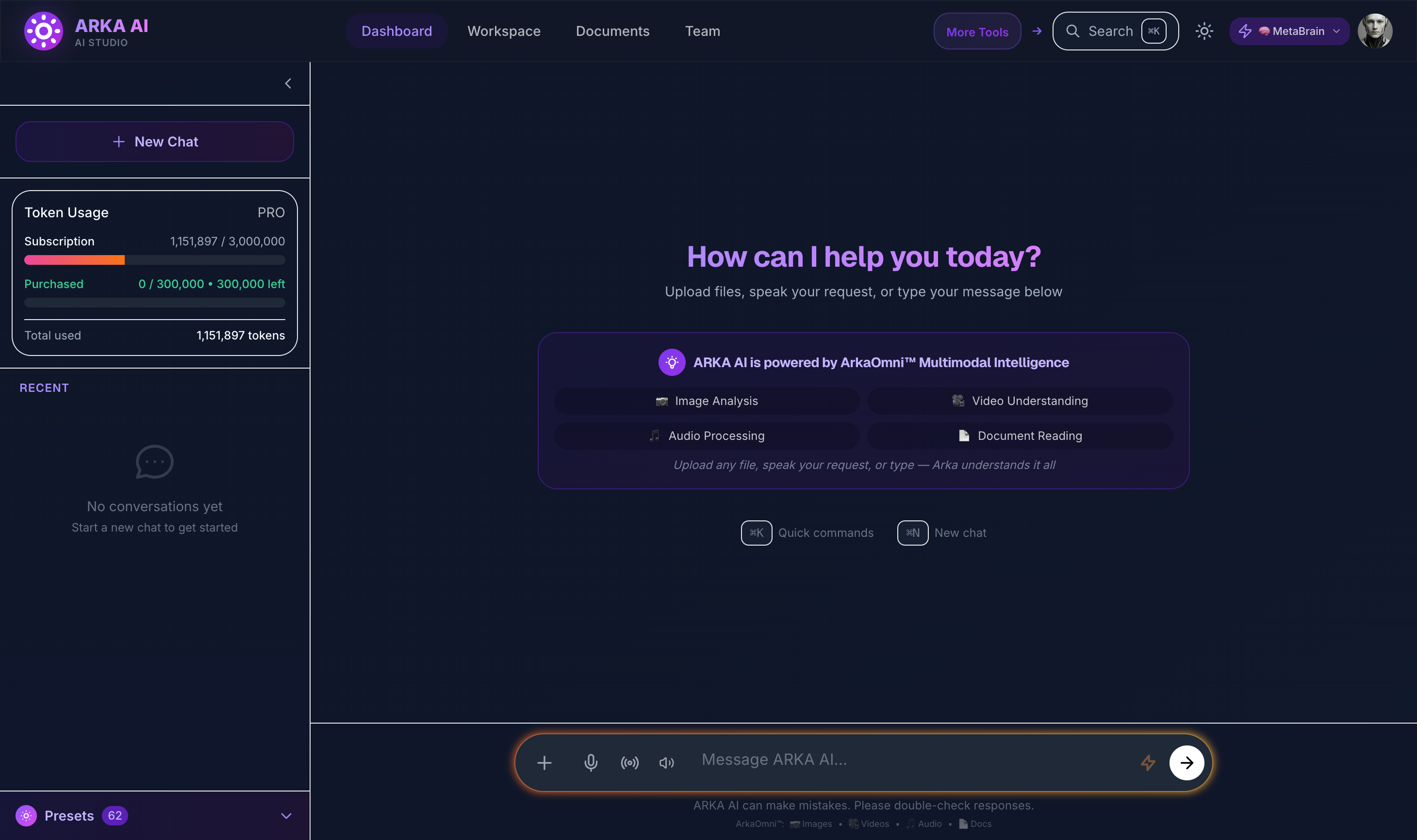The image size is (1417, 840).
Task: Click arrow next to More Tools
Action: point(1037,31)
